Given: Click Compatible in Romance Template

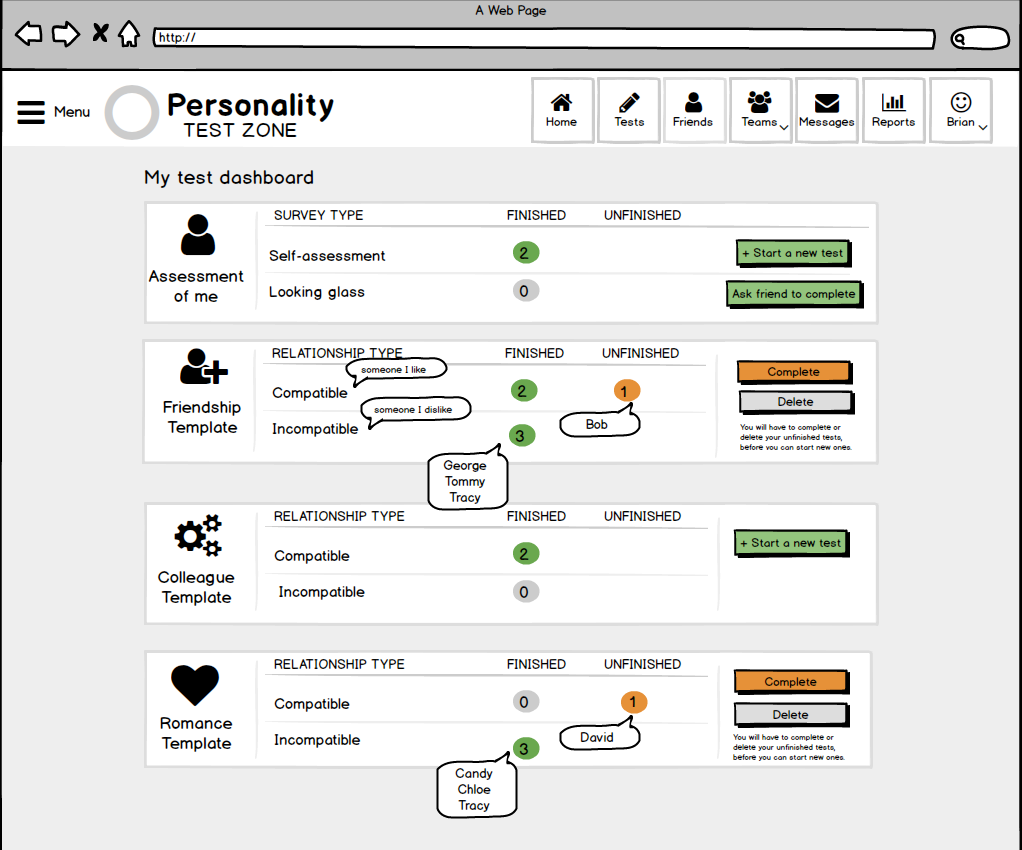Looking at the screenshot, I should (312, 704).
